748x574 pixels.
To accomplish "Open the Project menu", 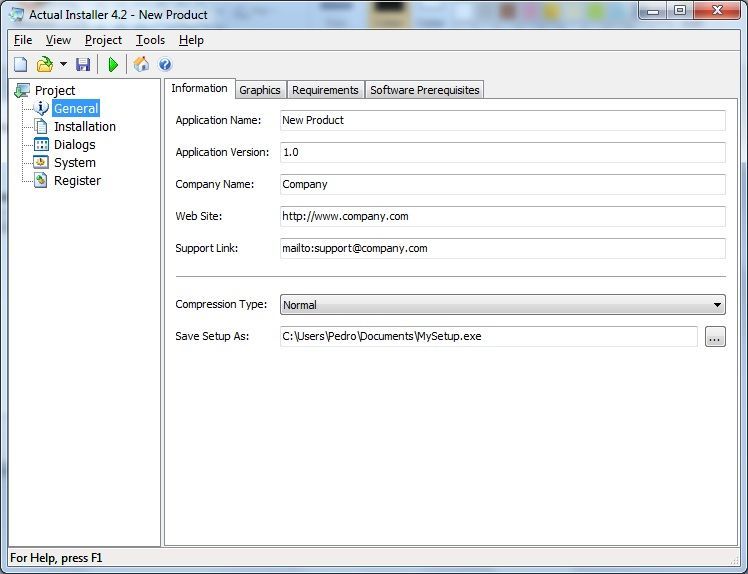I will [103, 40].
